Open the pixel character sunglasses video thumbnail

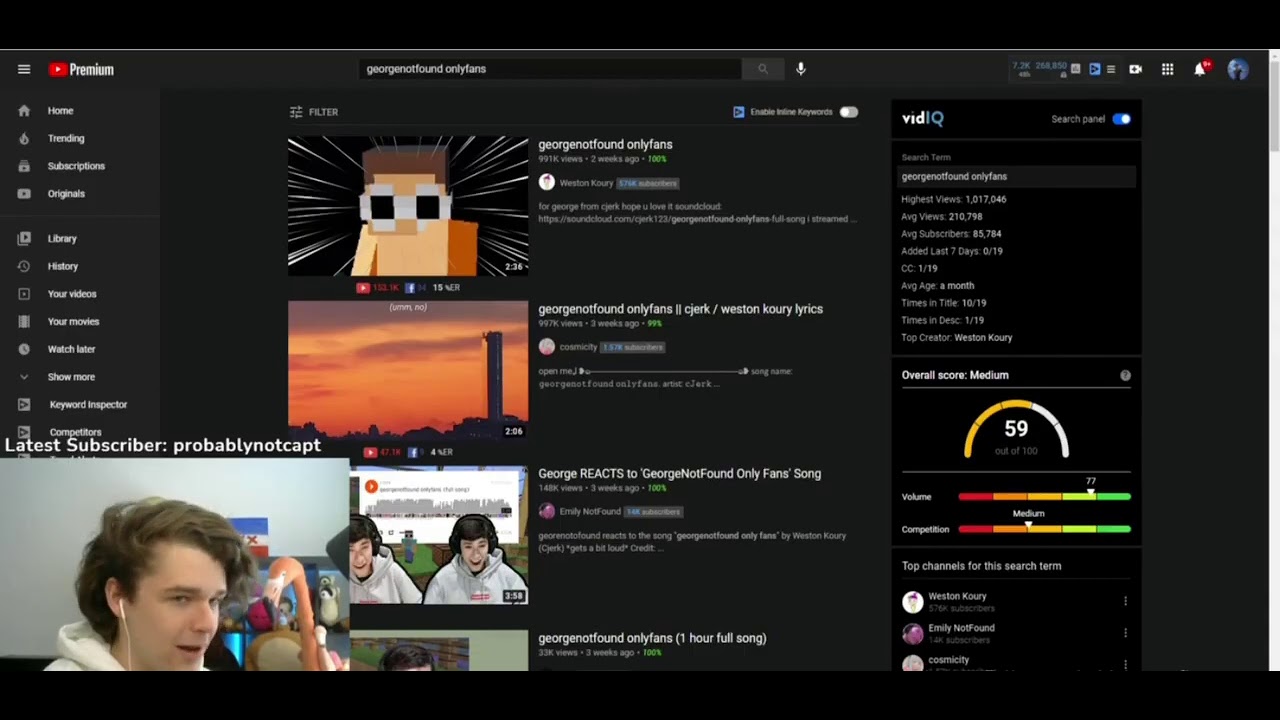408,206
